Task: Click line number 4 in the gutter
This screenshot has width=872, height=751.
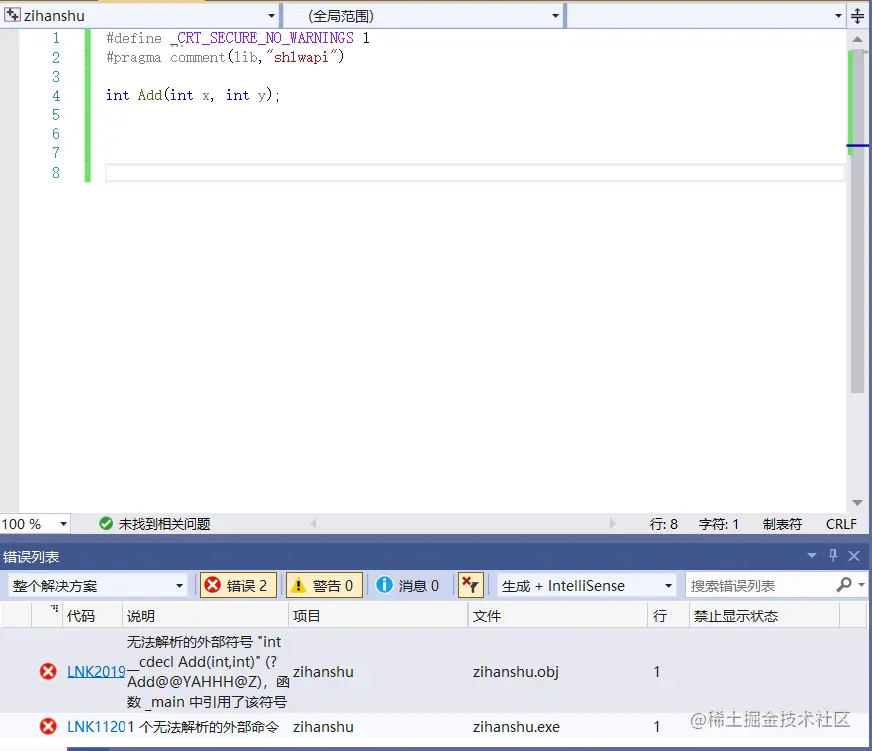Action: pyautogui.click(x=56, y=96)
